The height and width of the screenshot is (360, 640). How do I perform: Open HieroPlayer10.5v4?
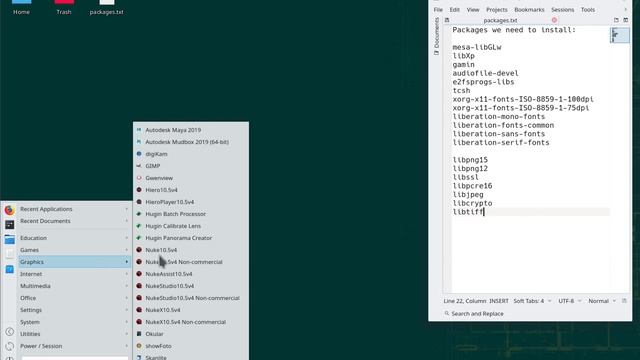tap(191, 202)
